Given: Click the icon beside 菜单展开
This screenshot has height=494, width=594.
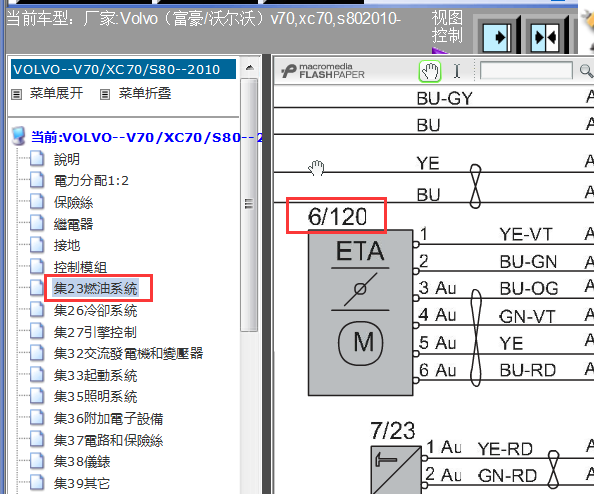Looking at the screenshot, I should [x=16, y=94].
